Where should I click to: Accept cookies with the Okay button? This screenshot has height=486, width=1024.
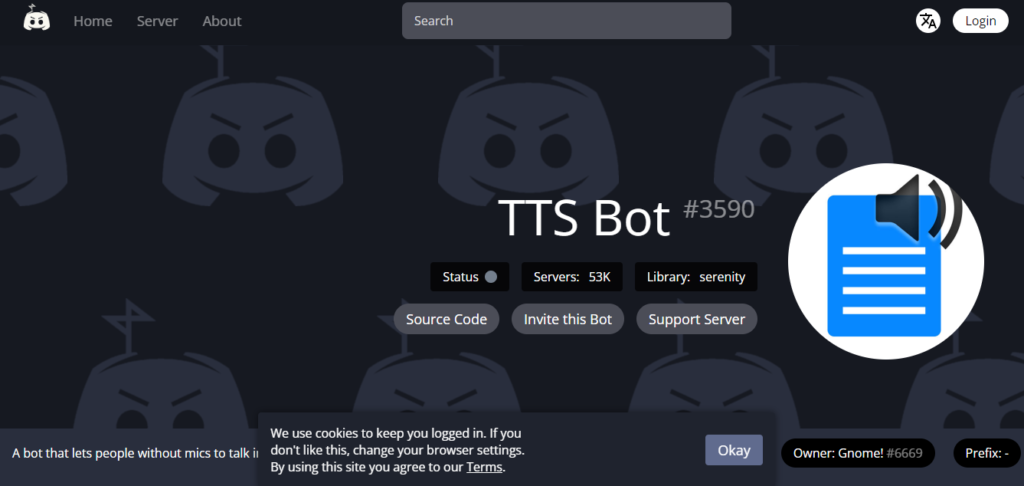tap(734, 450)
